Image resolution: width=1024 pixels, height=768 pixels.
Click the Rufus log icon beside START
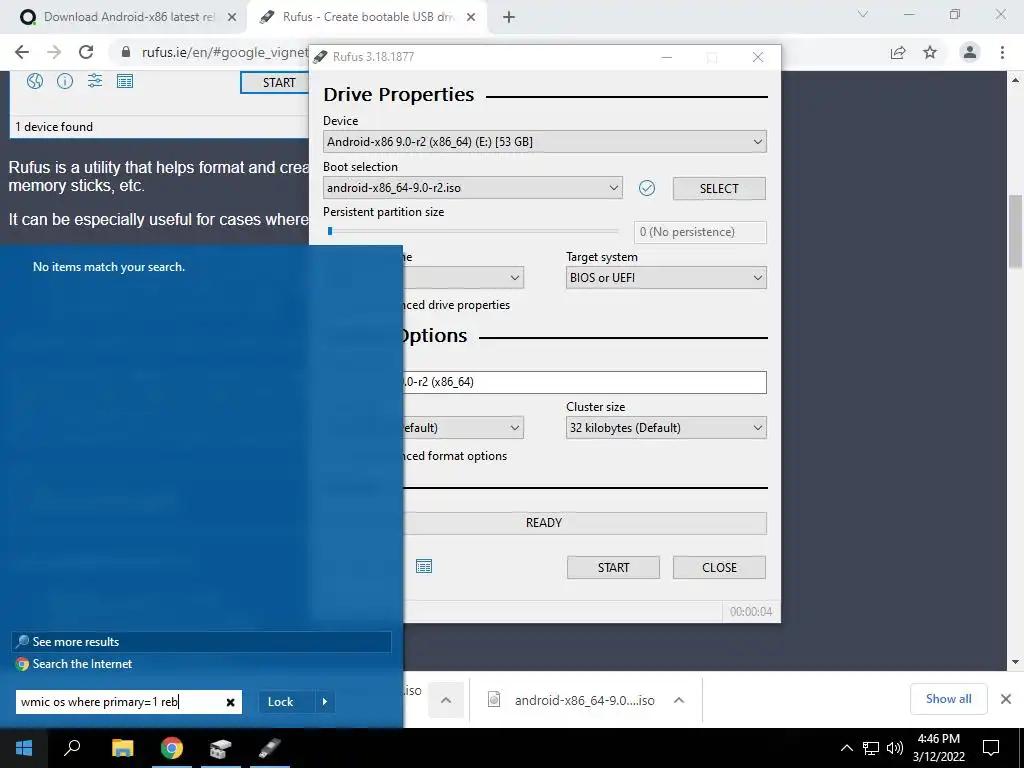point(424,566)
